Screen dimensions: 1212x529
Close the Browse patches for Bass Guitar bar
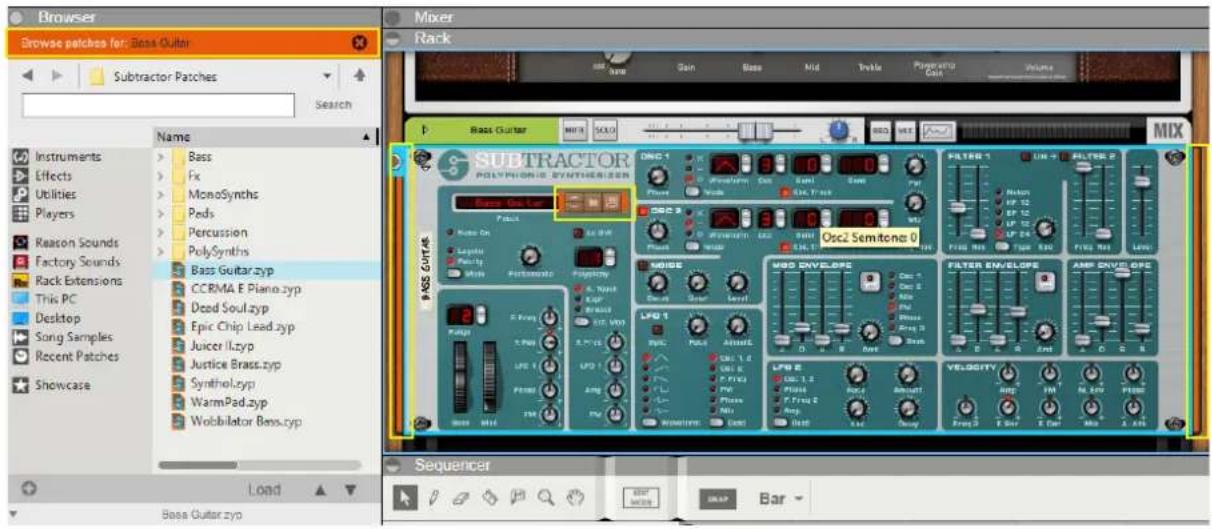pyautogui.click(x=361, y=43)
